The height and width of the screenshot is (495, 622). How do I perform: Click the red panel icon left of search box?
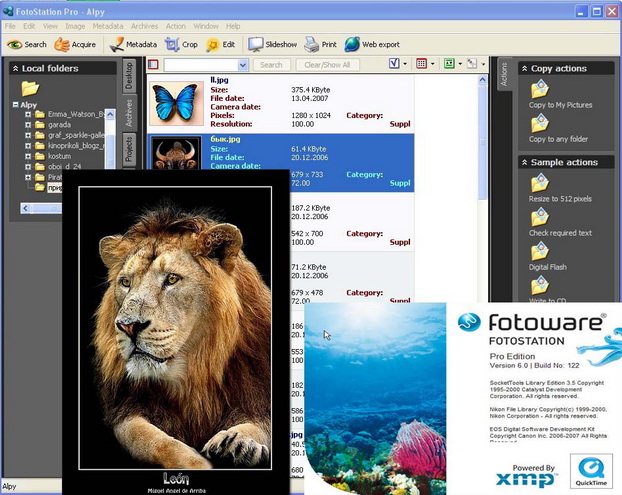coord(153,64)
